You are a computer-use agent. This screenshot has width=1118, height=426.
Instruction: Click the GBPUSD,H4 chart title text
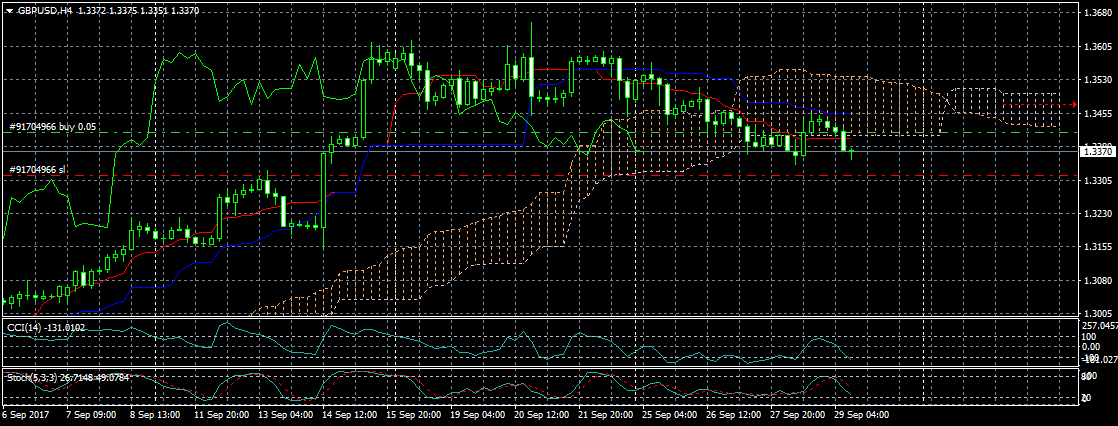pyautogui.click(x=45, y=11)
